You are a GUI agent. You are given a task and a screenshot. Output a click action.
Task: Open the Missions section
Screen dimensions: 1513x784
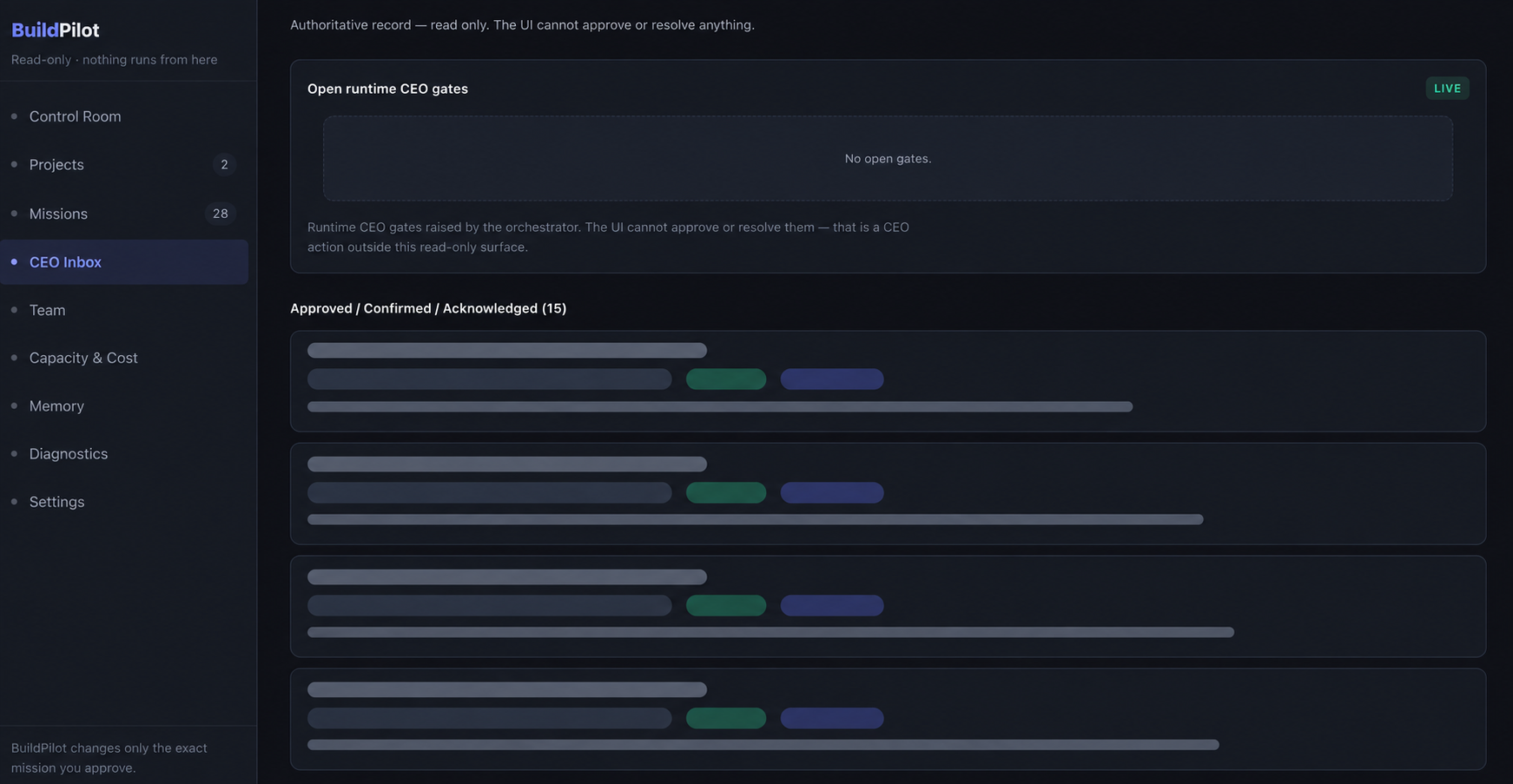[x=124, y=214]
